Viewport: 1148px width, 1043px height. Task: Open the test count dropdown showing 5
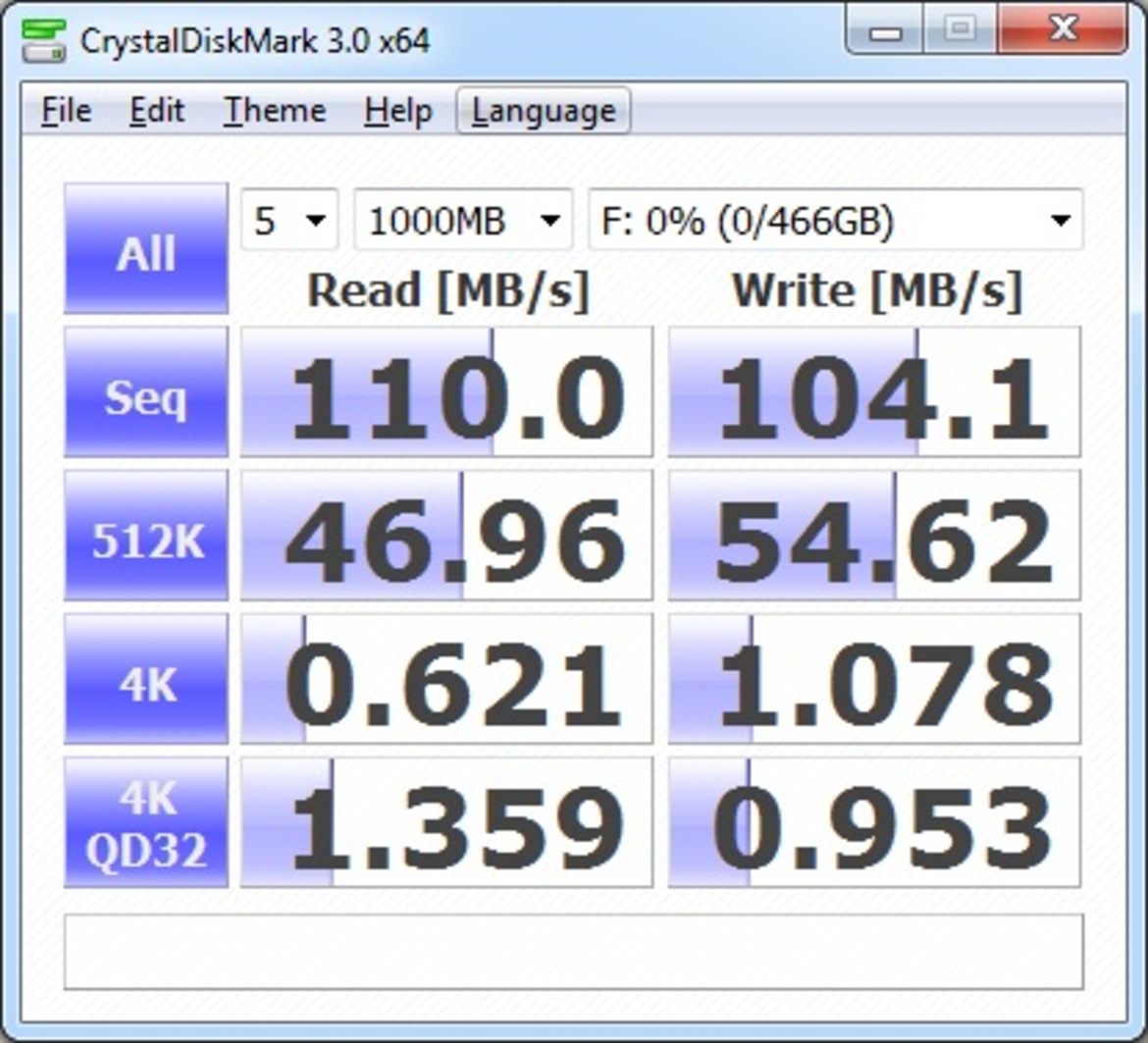289,220
